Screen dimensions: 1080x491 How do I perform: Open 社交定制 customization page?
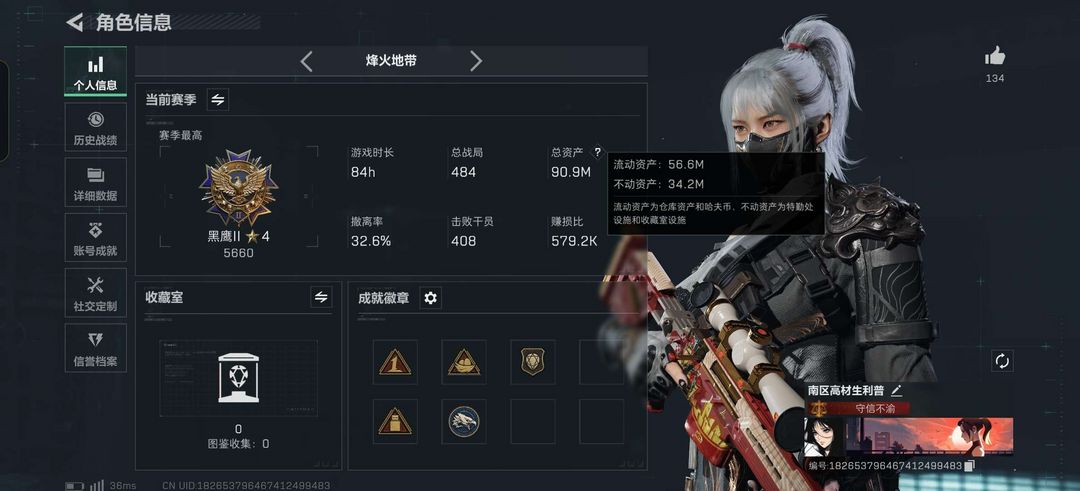tap(96, 293)
